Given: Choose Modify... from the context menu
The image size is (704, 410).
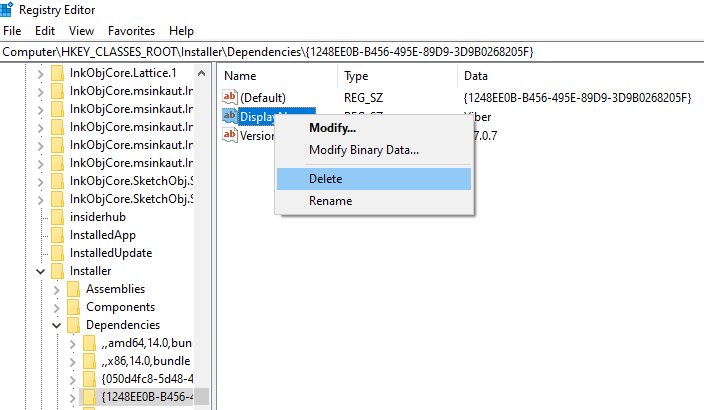Looking at the screenshot, I should pos(332,128).
